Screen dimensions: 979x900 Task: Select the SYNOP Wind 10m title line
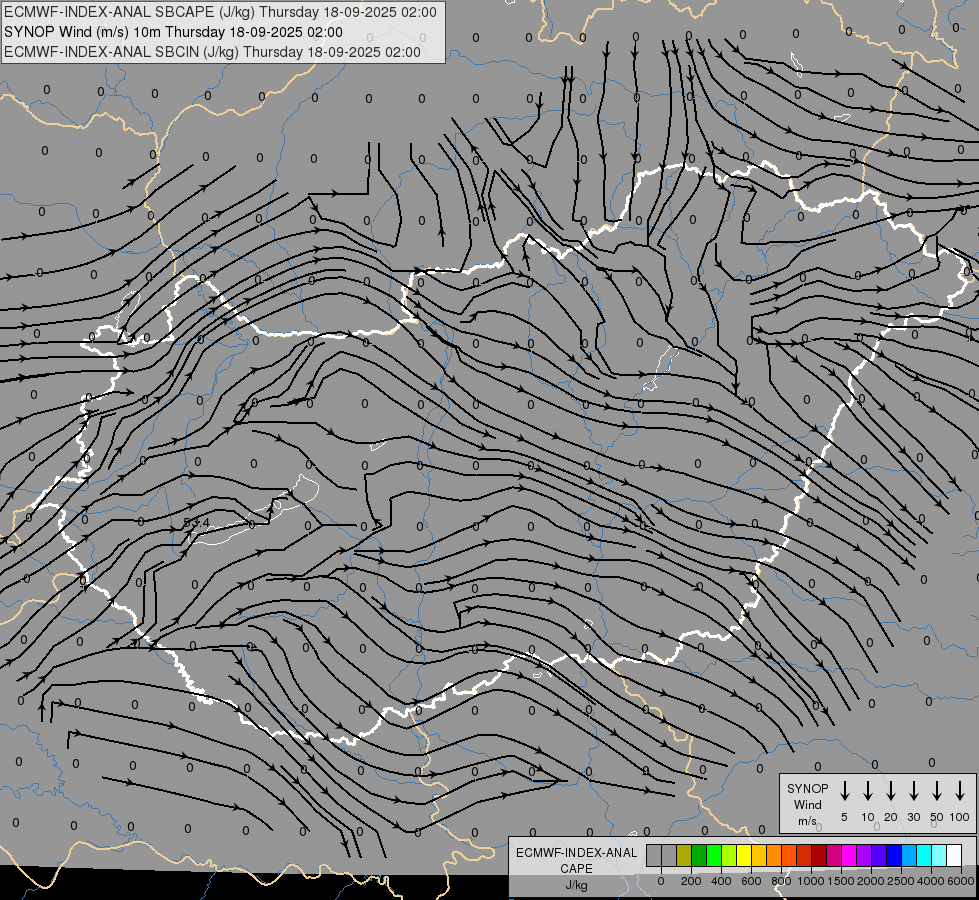[180, 31]
